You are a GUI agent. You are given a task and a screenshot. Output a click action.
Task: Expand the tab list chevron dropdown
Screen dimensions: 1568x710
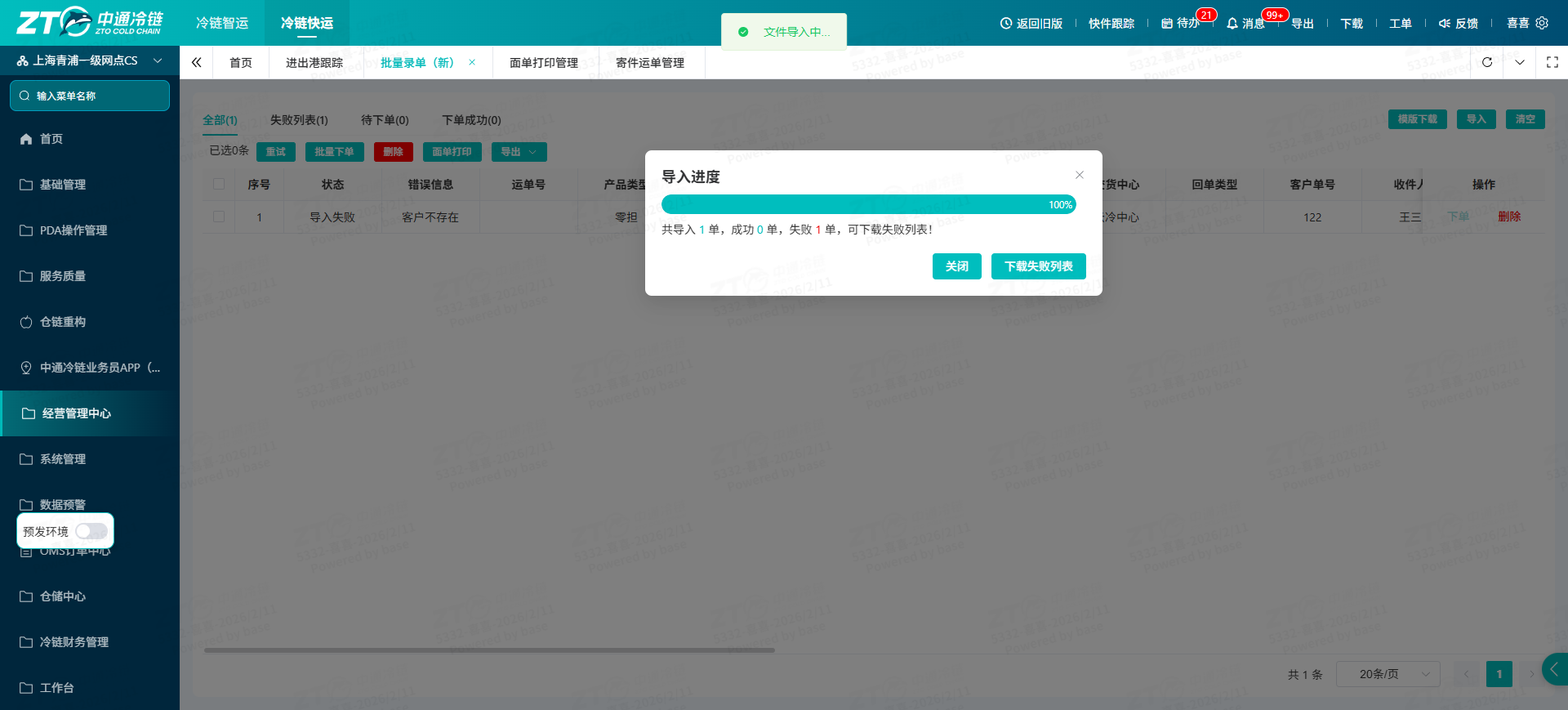point(1520,62)
